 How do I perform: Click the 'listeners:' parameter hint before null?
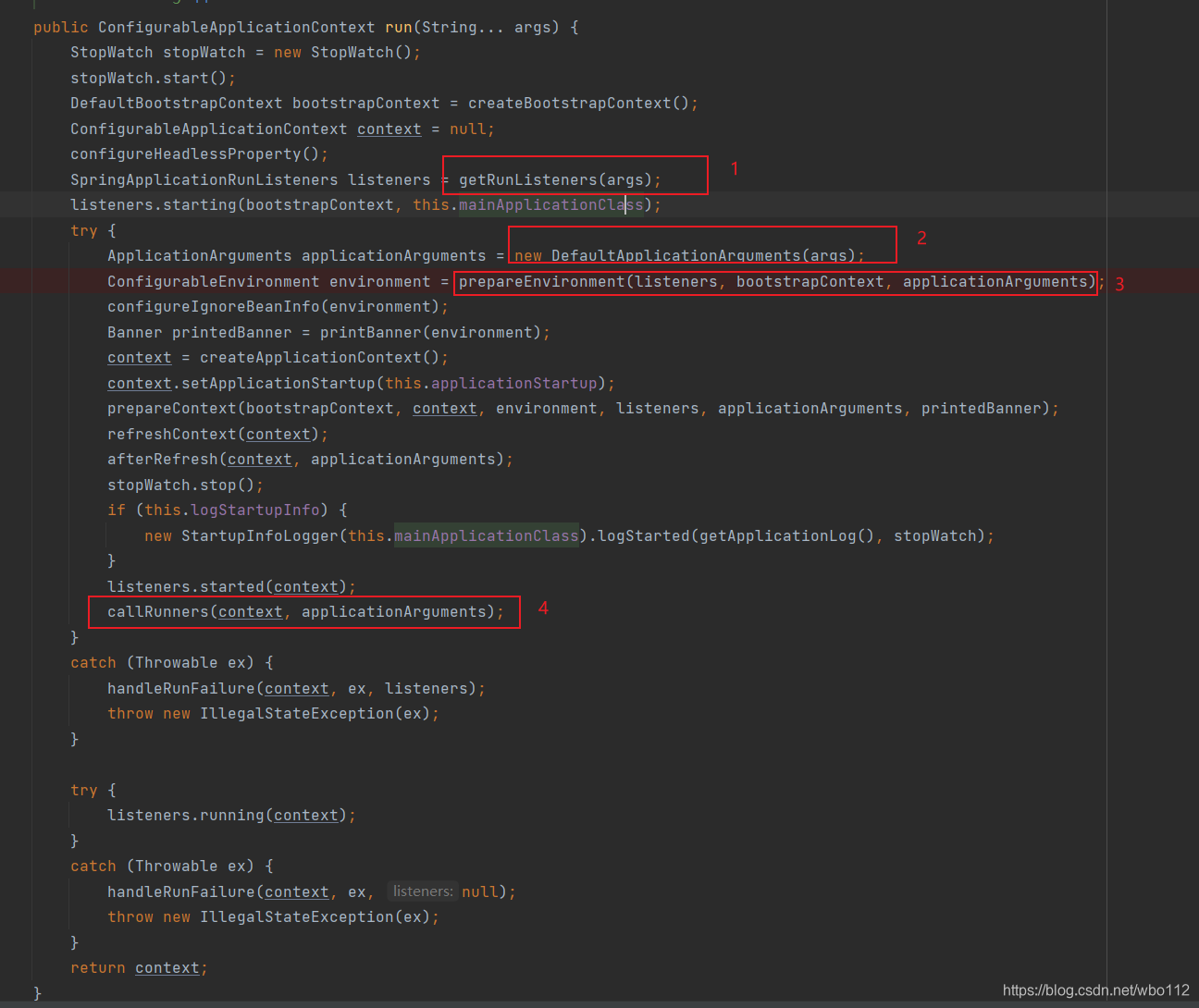click(423, 891)
